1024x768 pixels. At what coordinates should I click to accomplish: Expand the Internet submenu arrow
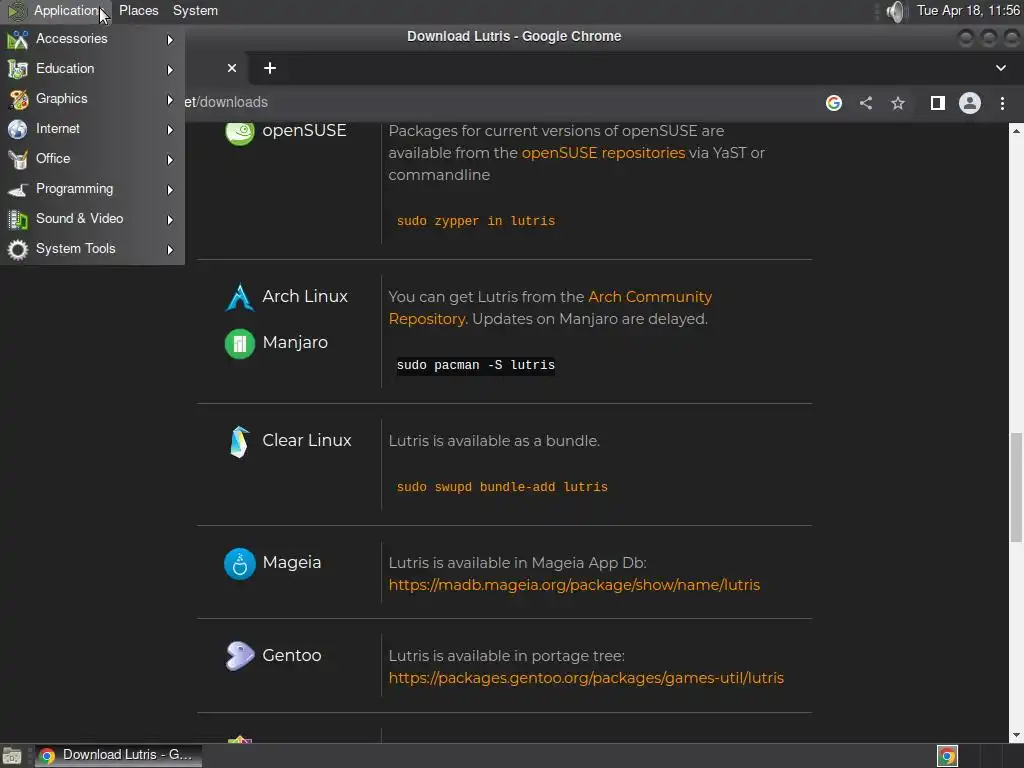click(170, 130)
